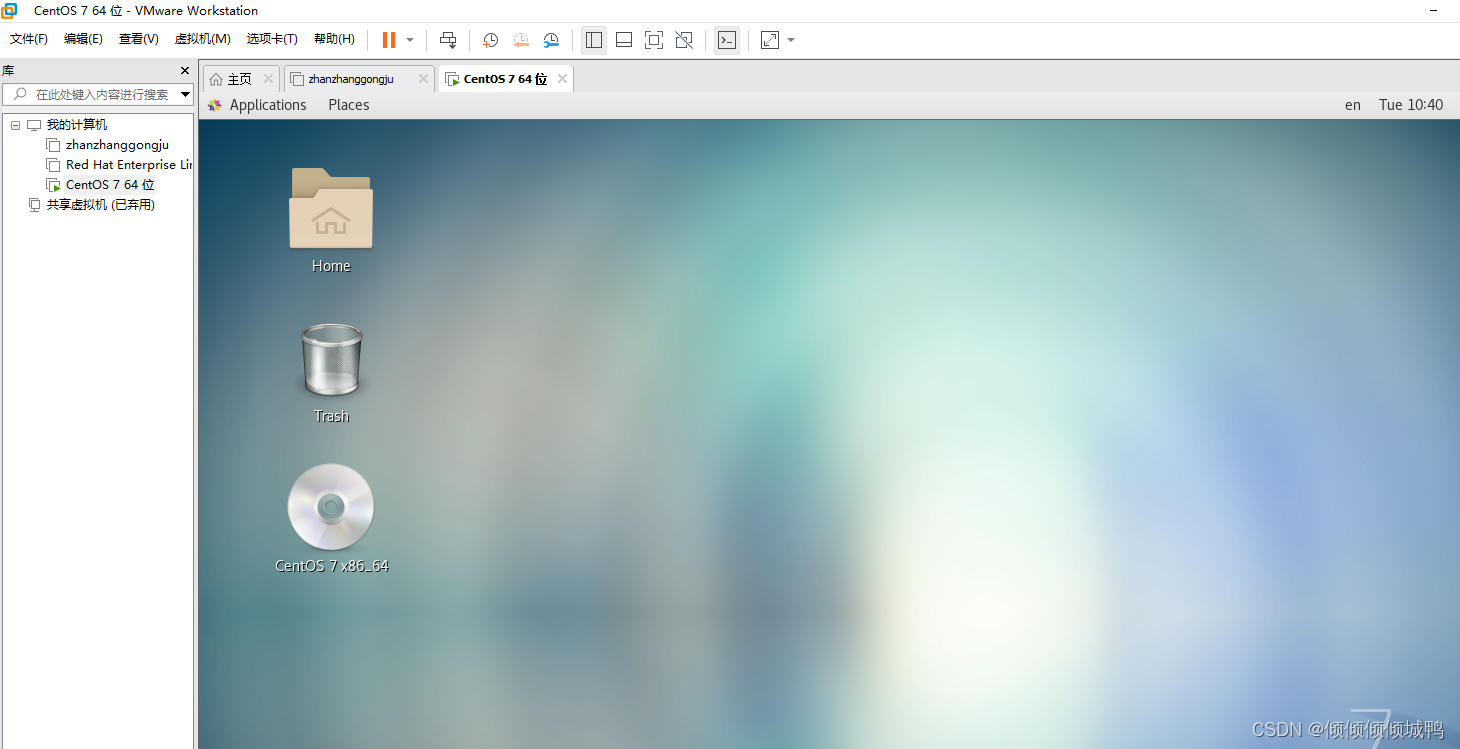Open the Applications menu in the guest
Viewport: 1460px width, 749px height.
268,105
